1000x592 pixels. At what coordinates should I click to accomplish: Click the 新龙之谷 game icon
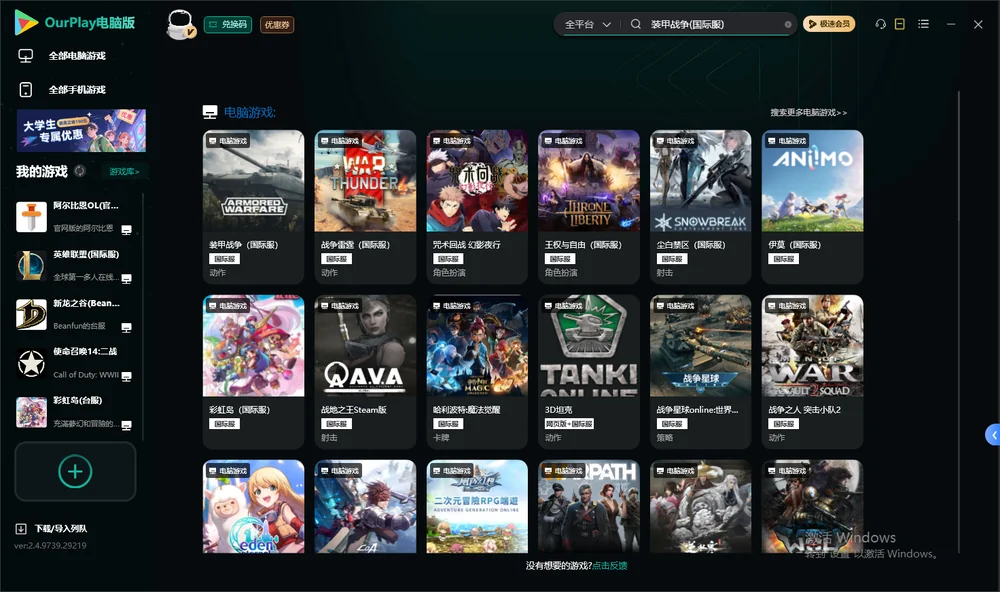click(31, 314)
